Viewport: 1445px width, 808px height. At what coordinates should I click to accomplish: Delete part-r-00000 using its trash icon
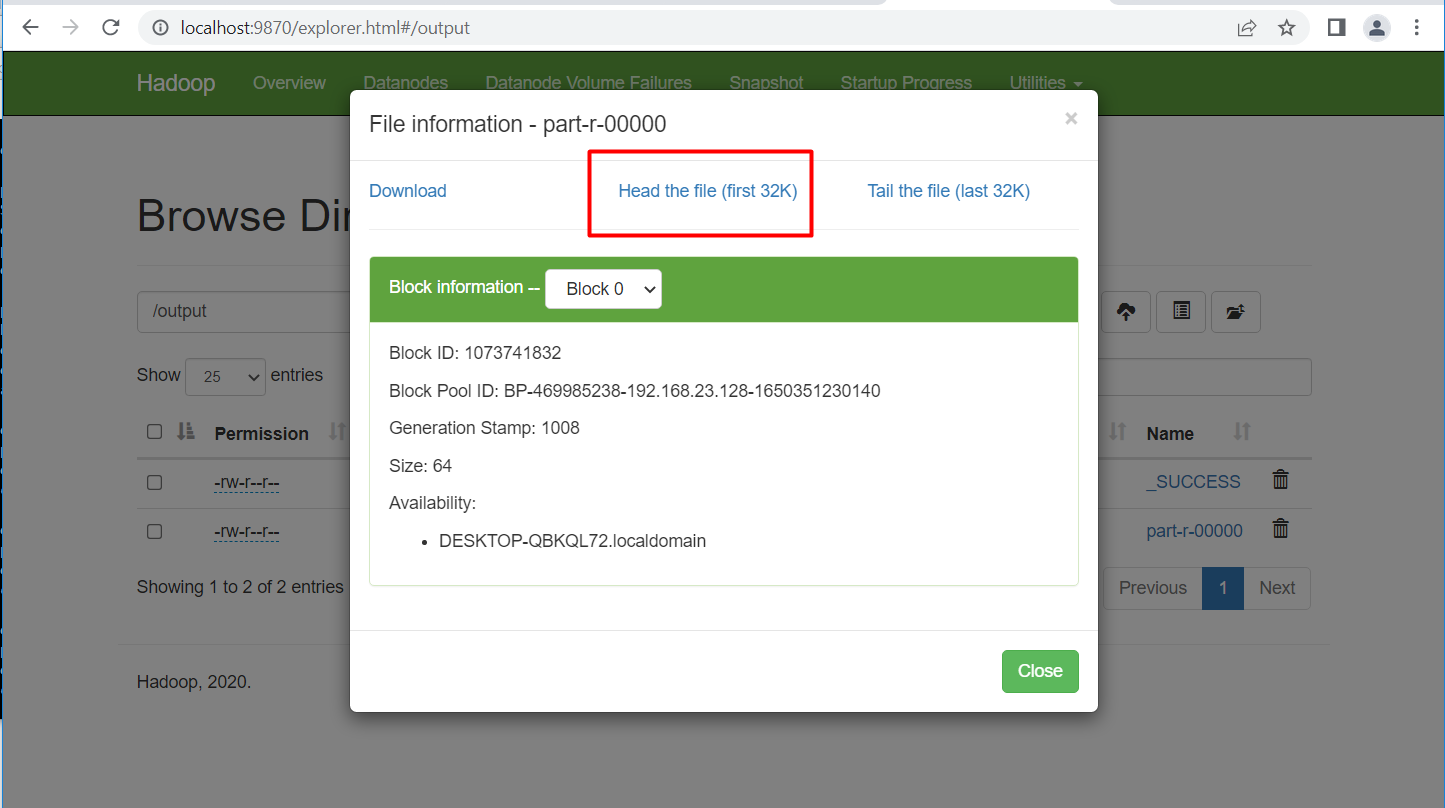(1280, 529)
